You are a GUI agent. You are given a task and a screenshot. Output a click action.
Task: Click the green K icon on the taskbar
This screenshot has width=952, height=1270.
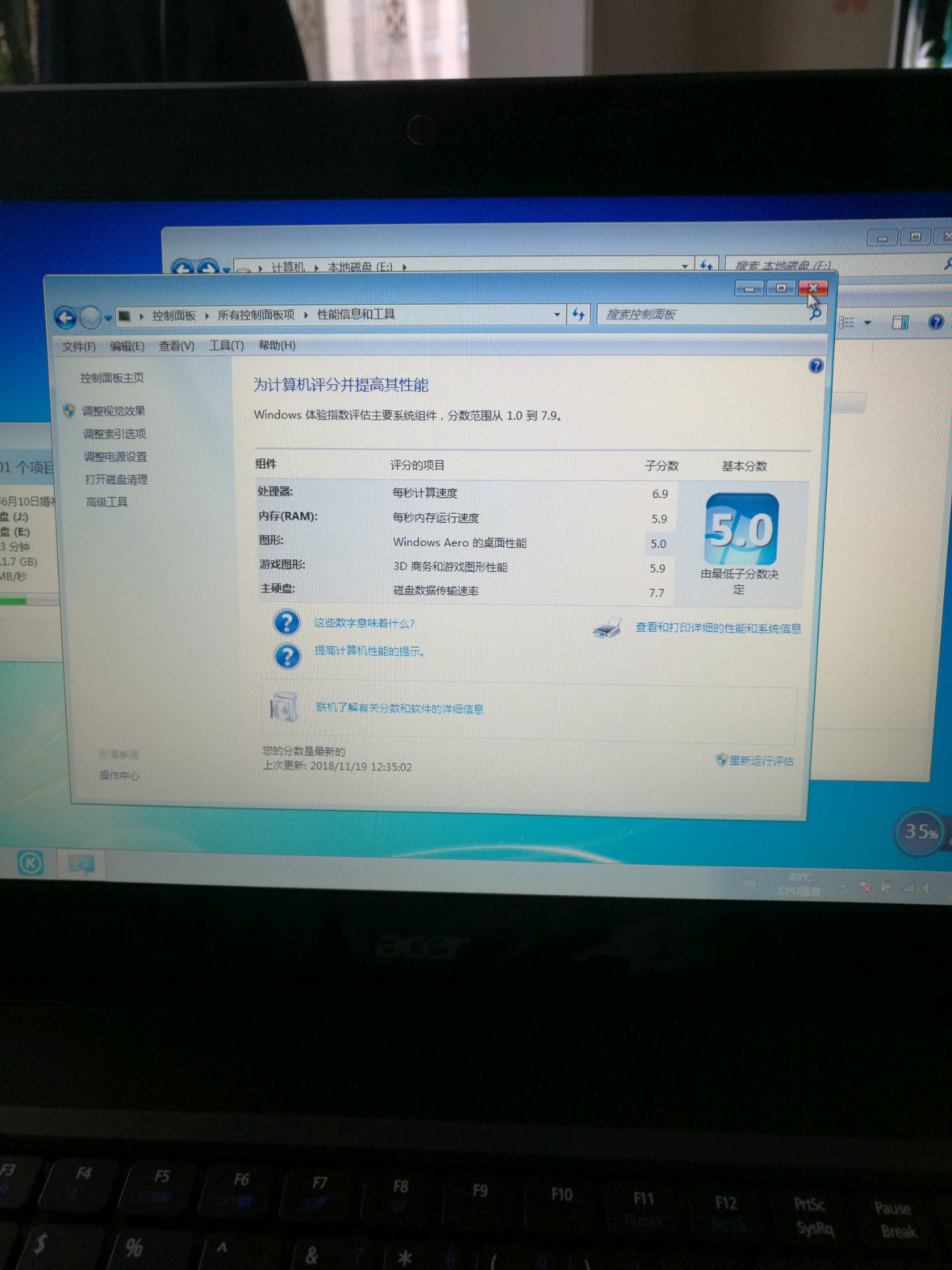point(30,863)
